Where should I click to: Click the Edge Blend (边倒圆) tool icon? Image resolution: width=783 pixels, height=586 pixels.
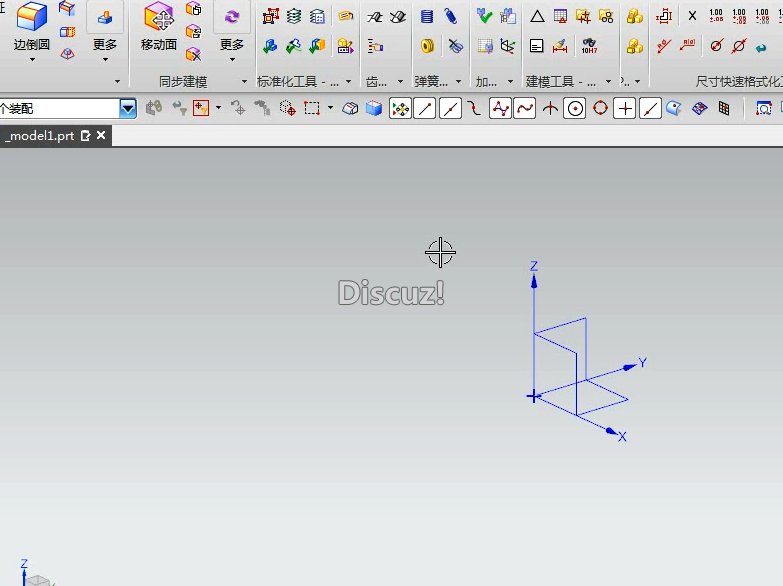point(31,15)
